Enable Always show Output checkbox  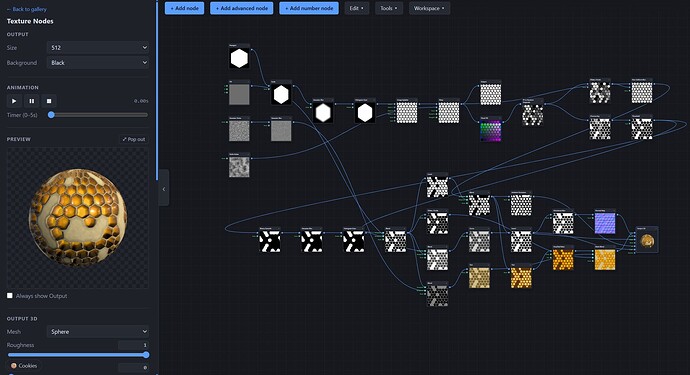coord(10,296)
